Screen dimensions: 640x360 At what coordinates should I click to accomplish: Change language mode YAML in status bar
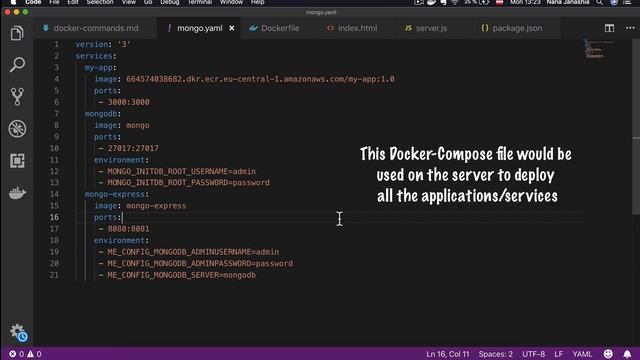[582, 354]
